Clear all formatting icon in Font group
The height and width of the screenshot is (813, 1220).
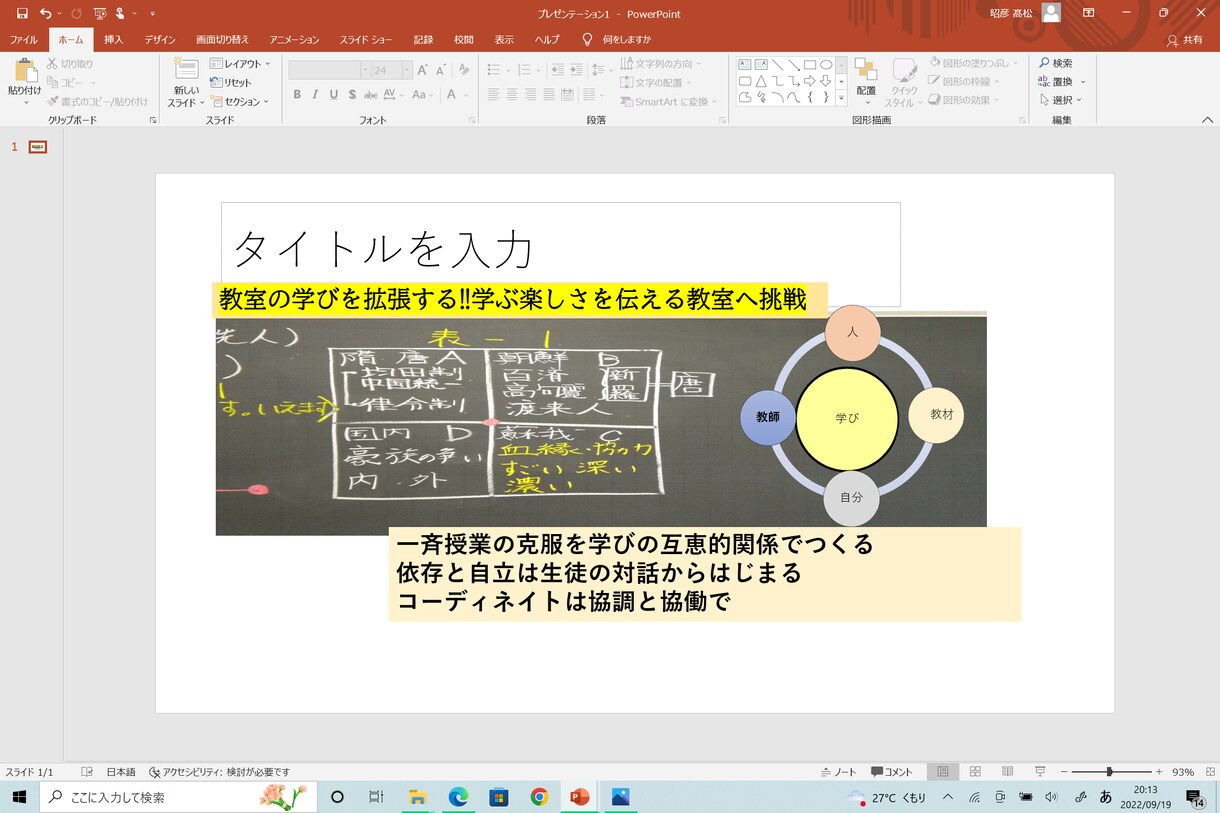(465, 70)
